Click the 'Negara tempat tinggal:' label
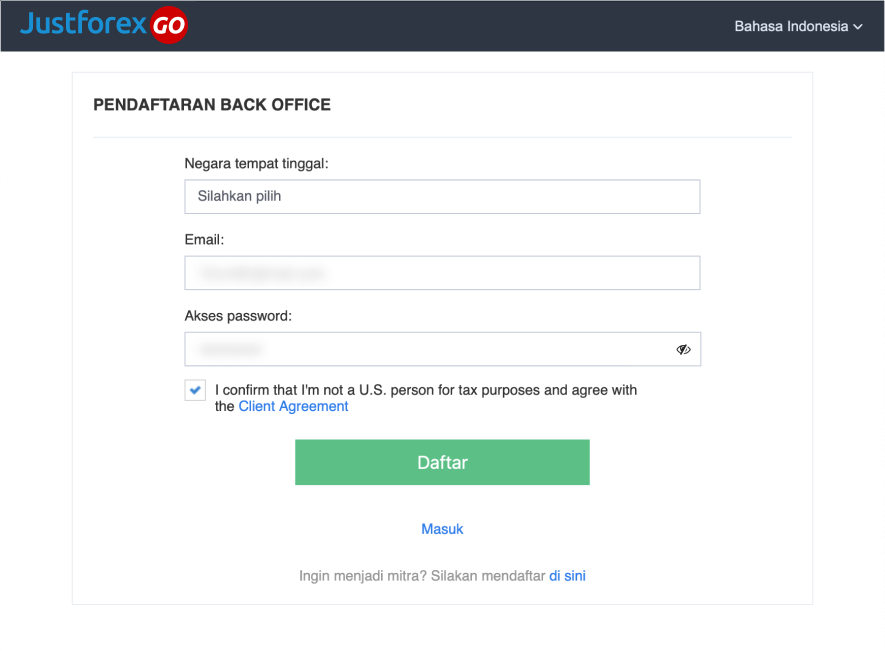The width and height of the screenshot is (885, 651). [x=256, y=164]
